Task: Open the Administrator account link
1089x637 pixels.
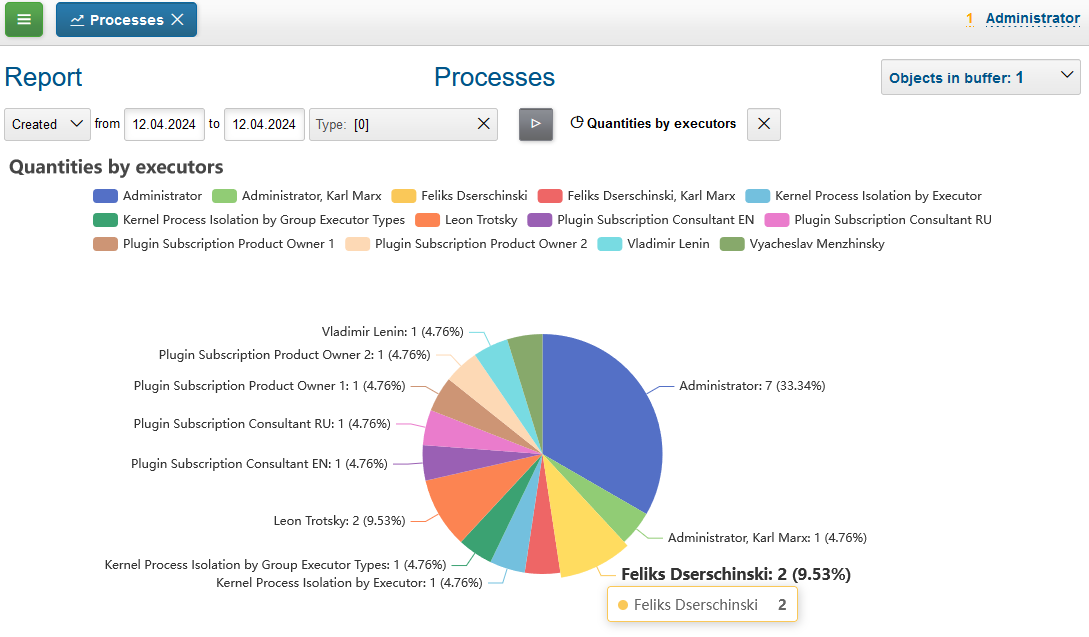Action: pos(1033,17)
